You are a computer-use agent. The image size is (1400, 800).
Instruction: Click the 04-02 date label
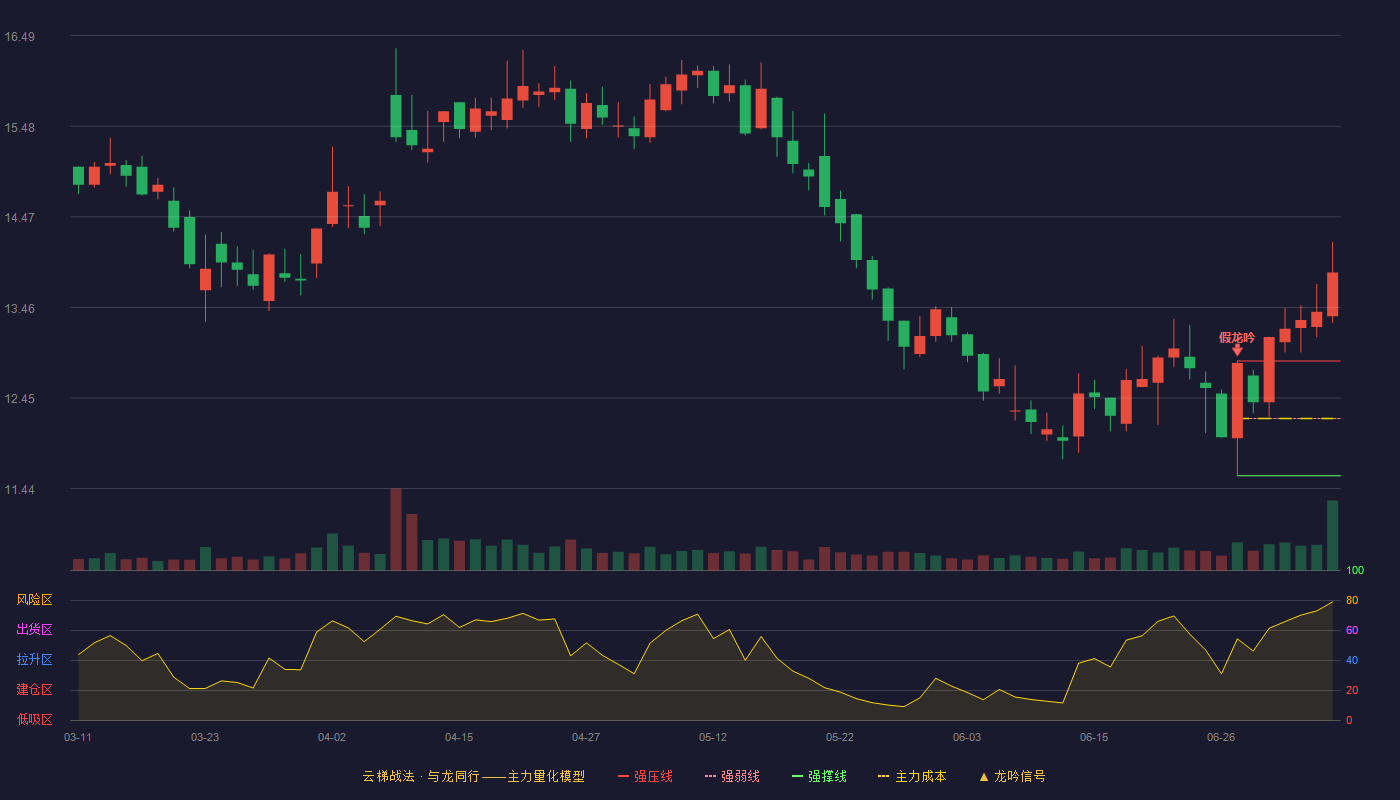point(332,737)
